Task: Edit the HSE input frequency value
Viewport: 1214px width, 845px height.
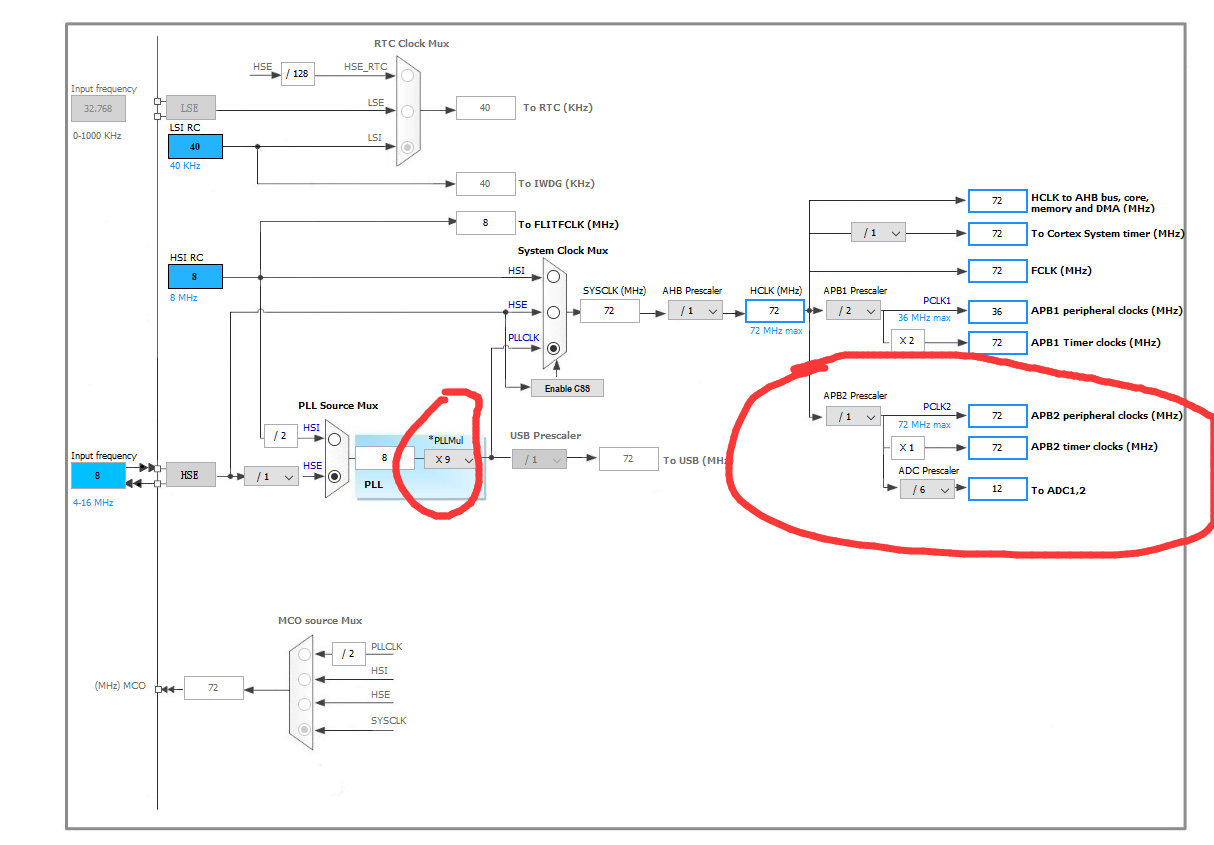Action: [x=97, y=475]
